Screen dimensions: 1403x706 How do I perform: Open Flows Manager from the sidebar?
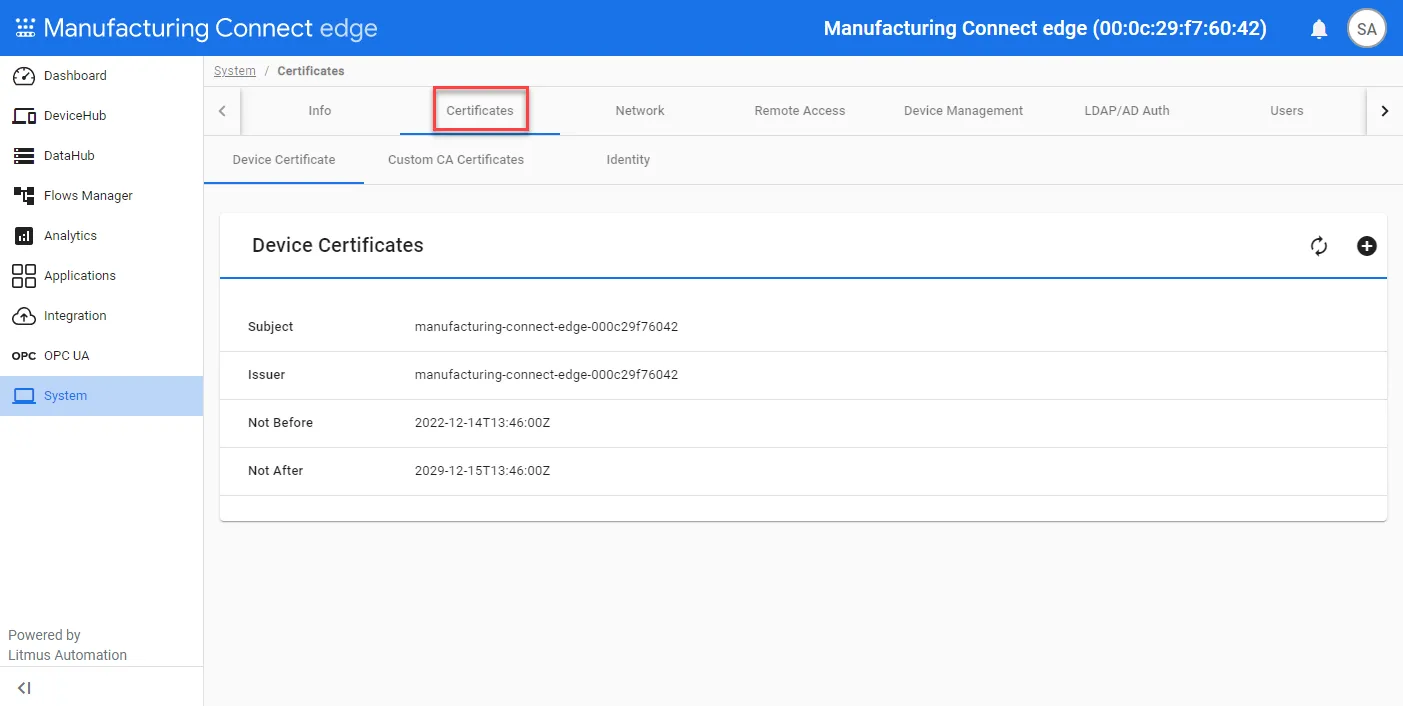101,196
